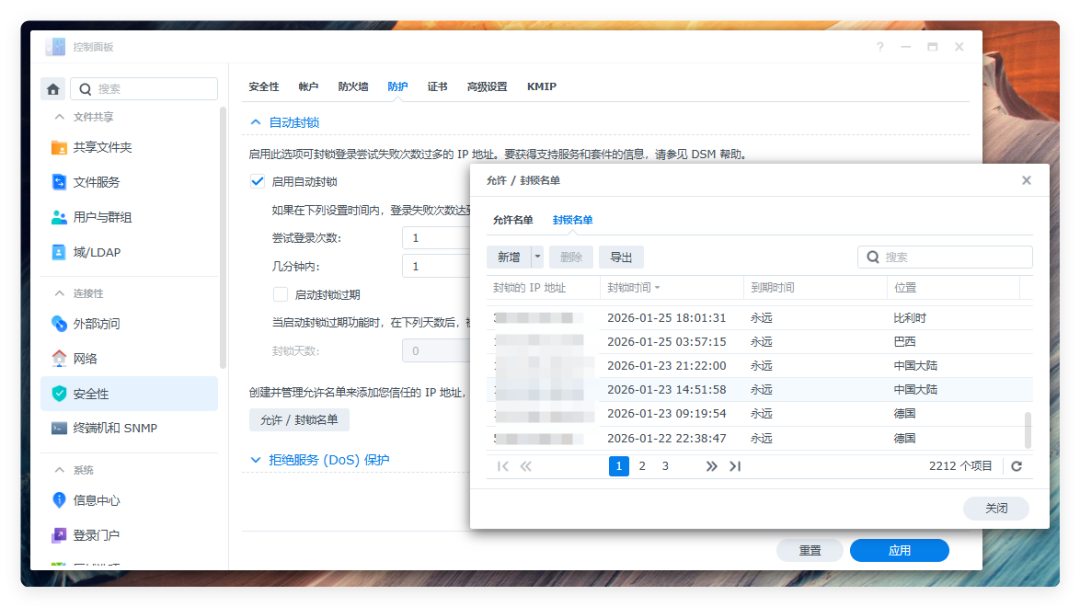Click the 新增 button

tap(509, 257)
